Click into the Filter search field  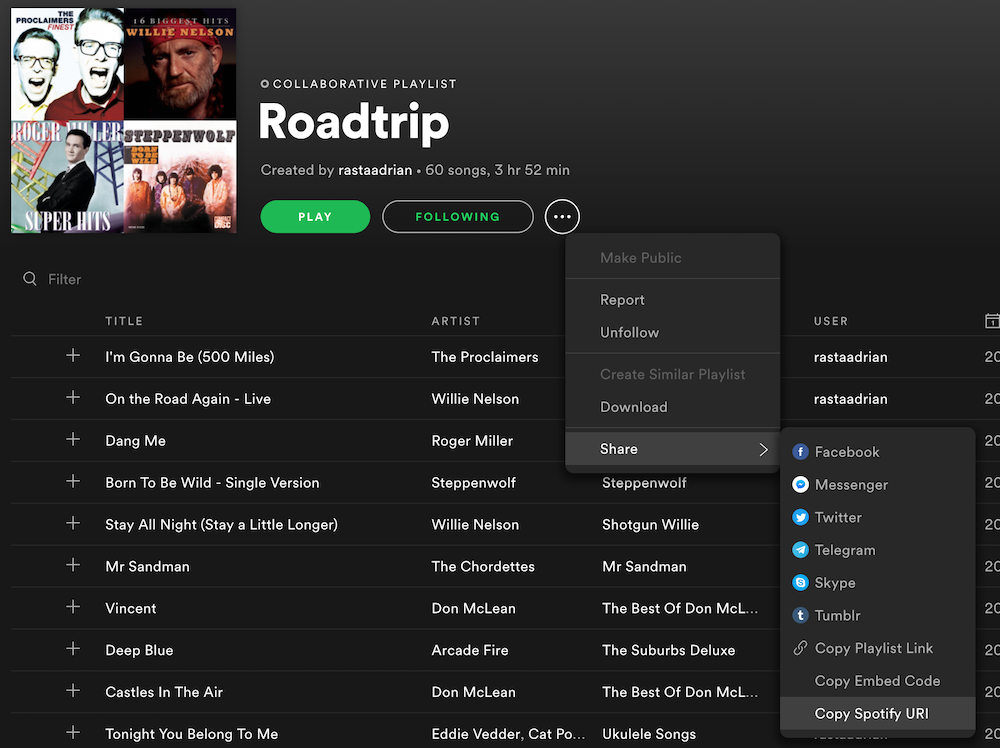point(64,279)
